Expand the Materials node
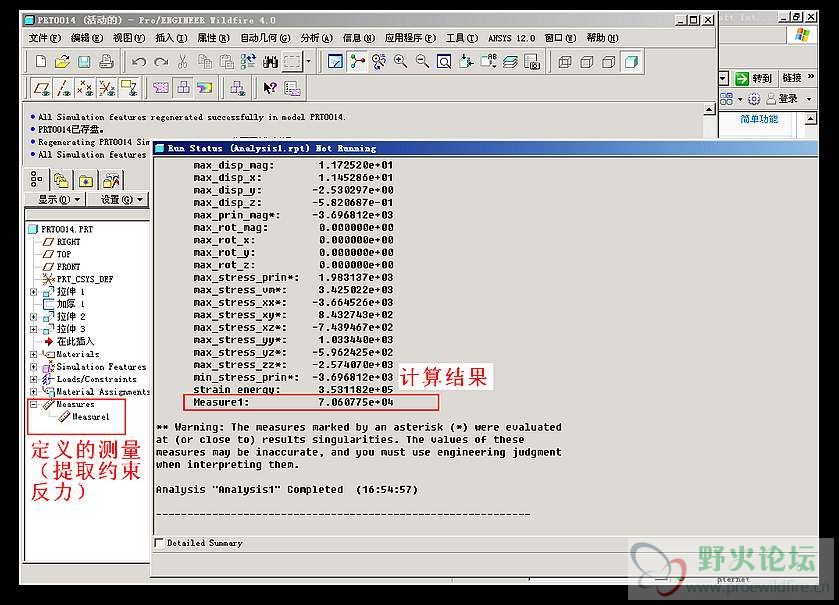The width and height of the screenshot is (839, 605). pyautogui.click(x=33, y=354)
